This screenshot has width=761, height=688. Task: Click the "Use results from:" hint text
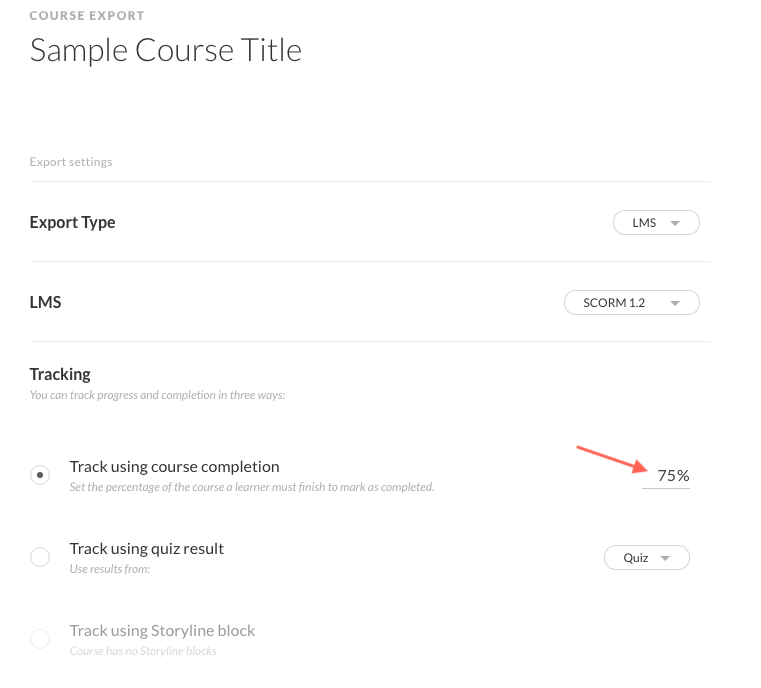pos(109,569)
